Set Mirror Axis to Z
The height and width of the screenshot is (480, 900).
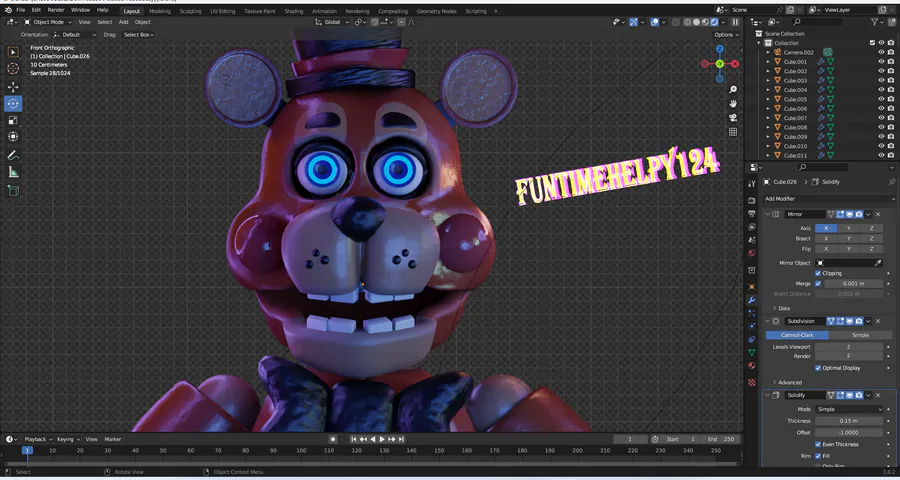[871, 229]
